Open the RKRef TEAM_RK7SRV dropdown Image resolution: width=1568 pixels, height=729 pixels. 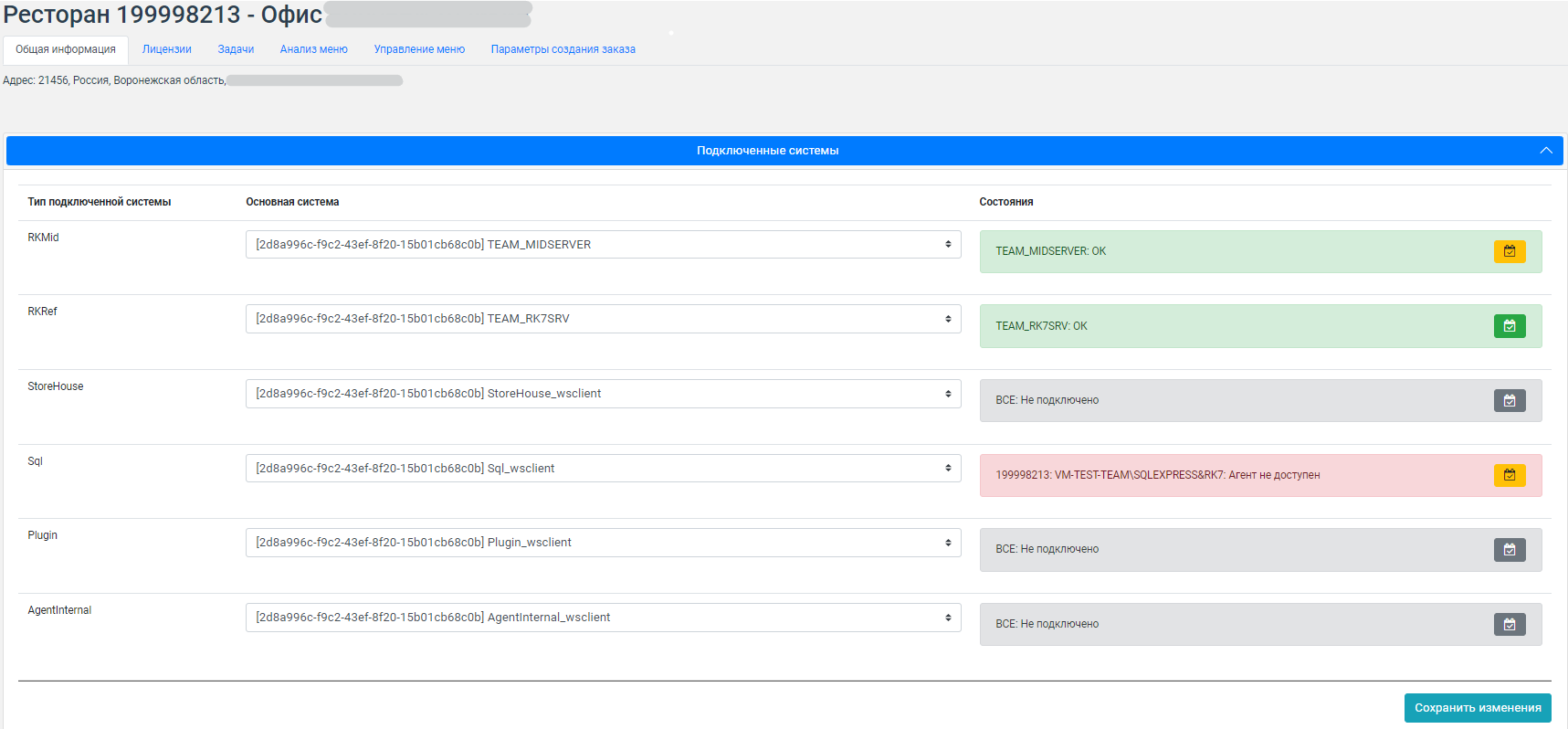pyautogui.click(x=603, y=319)
